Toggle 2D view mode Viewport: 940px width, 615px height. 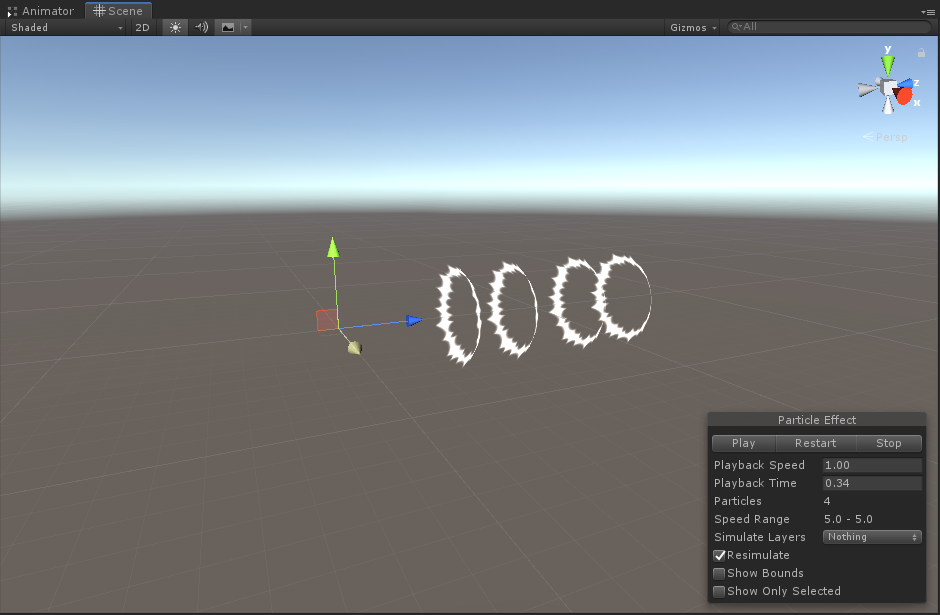tap(142, 28)
